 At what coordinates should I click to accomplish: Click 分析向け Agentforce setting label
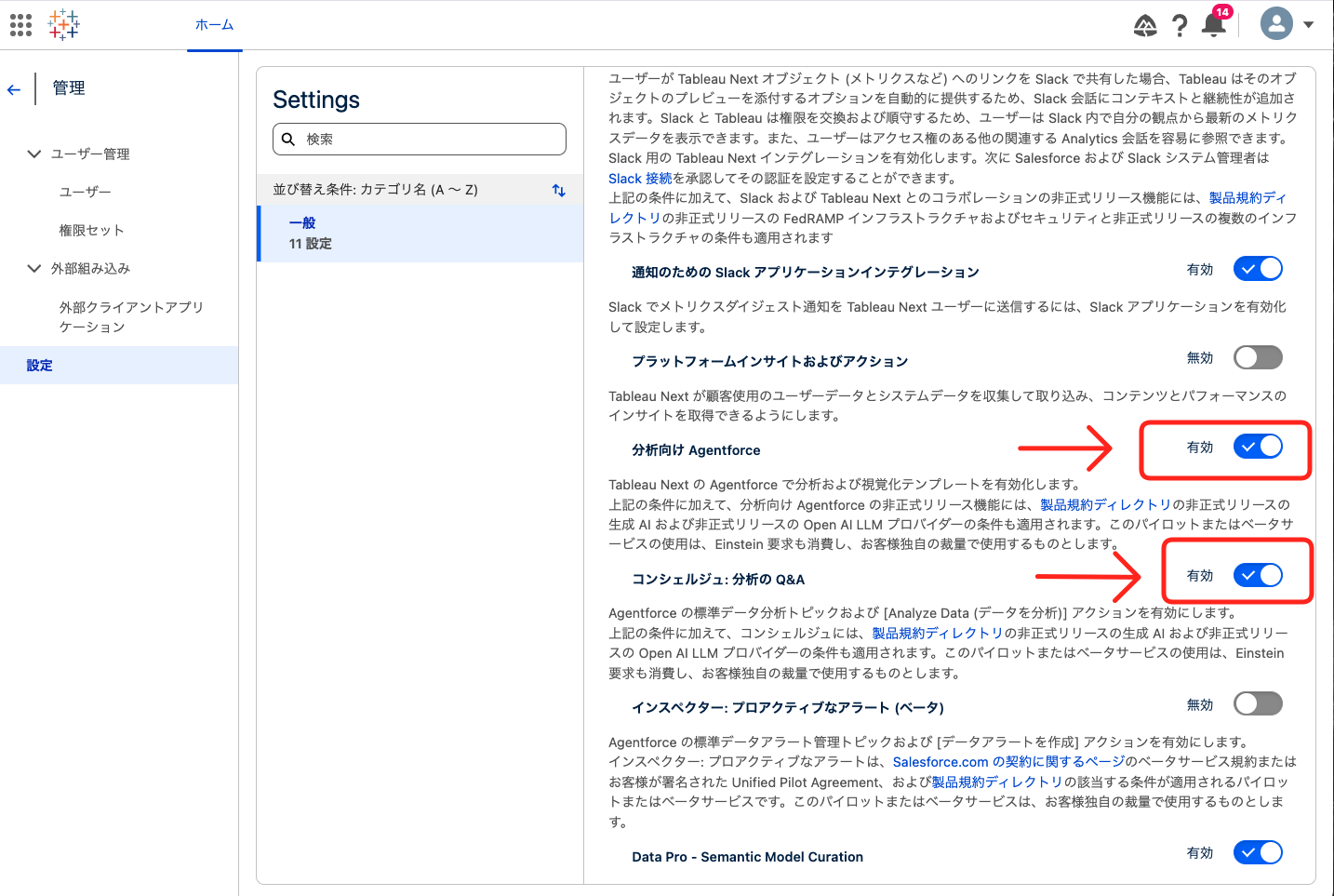[x=696, y=450]
